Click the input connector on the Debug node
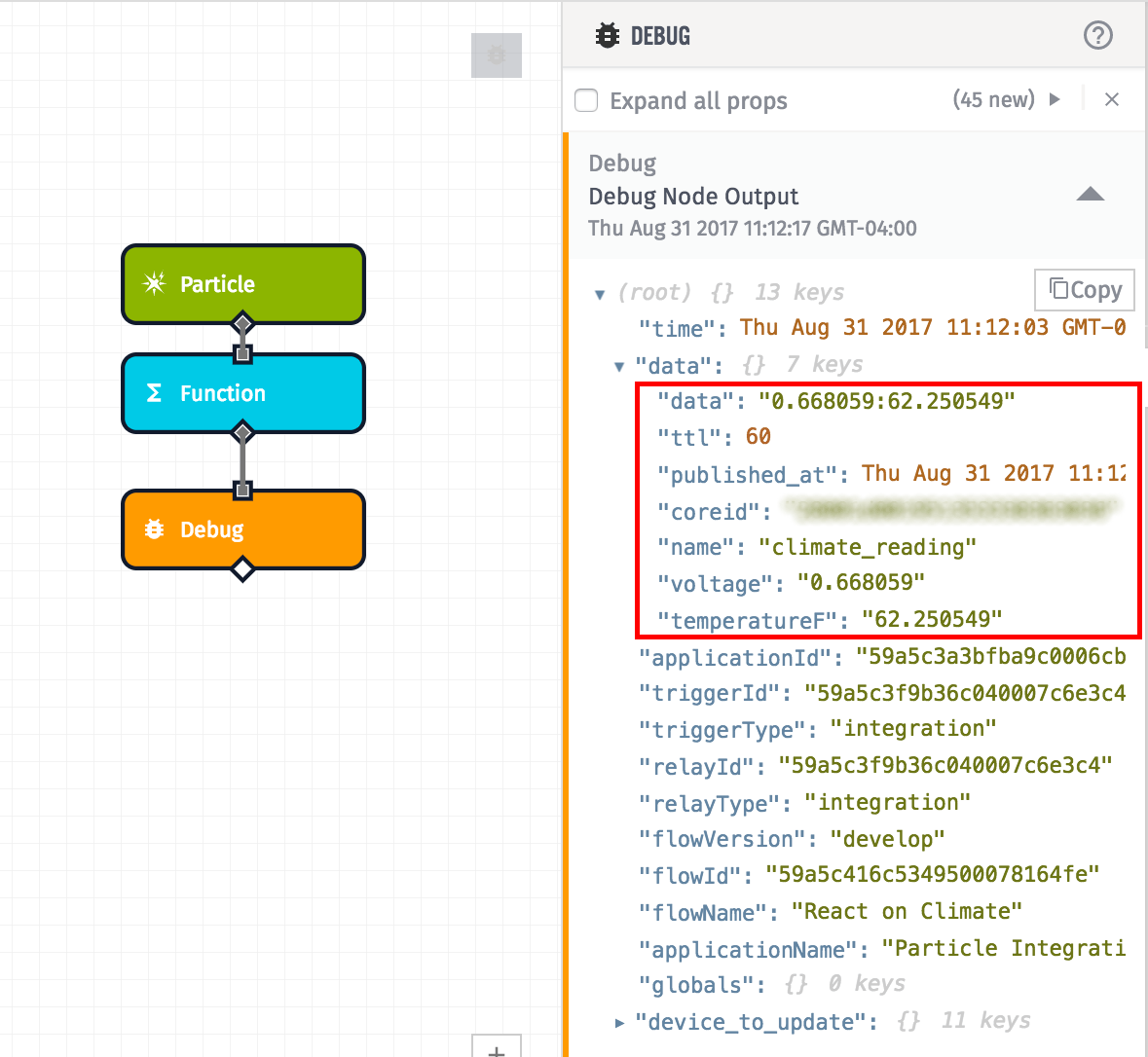 click(x=242, y=492)
